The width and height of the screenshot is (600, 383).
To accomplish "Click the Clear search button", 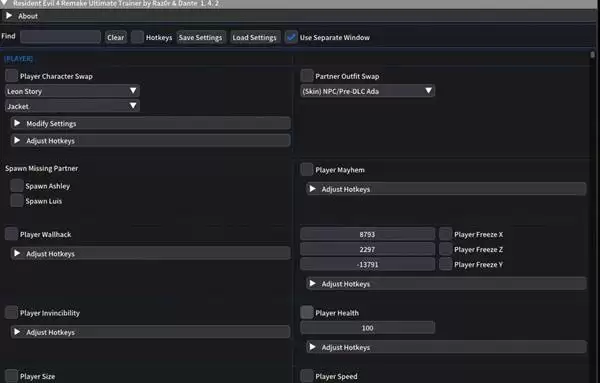I will (x=116, y=37).
